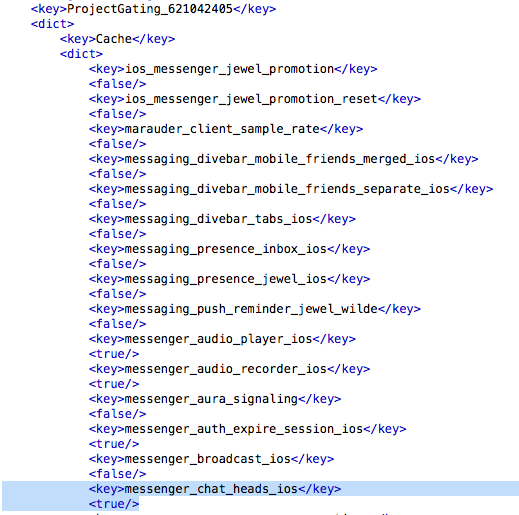
Task: Click the false value for messaging_presence_inbox_ios
Action: (117, 264)
